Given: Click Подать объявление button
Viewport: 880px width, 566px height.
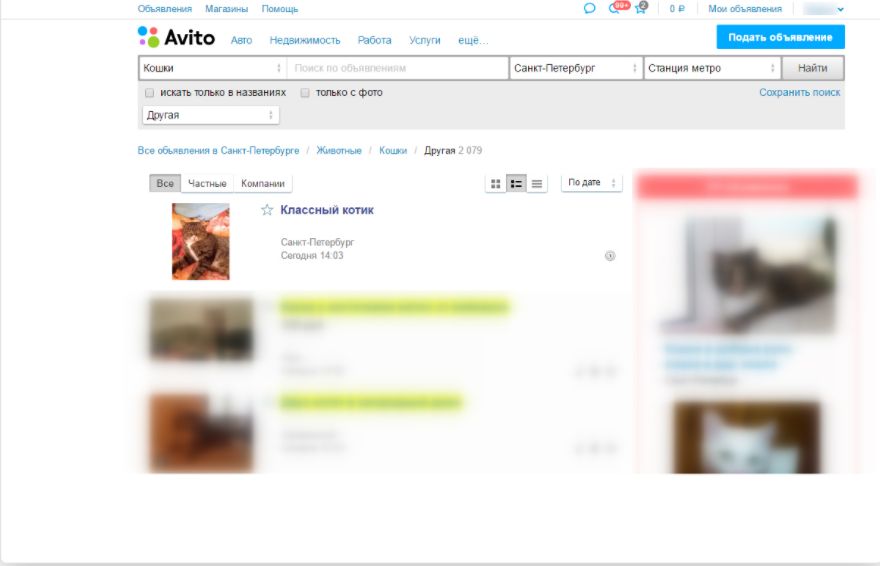Looking at the screenshot, I should [780, 37].
